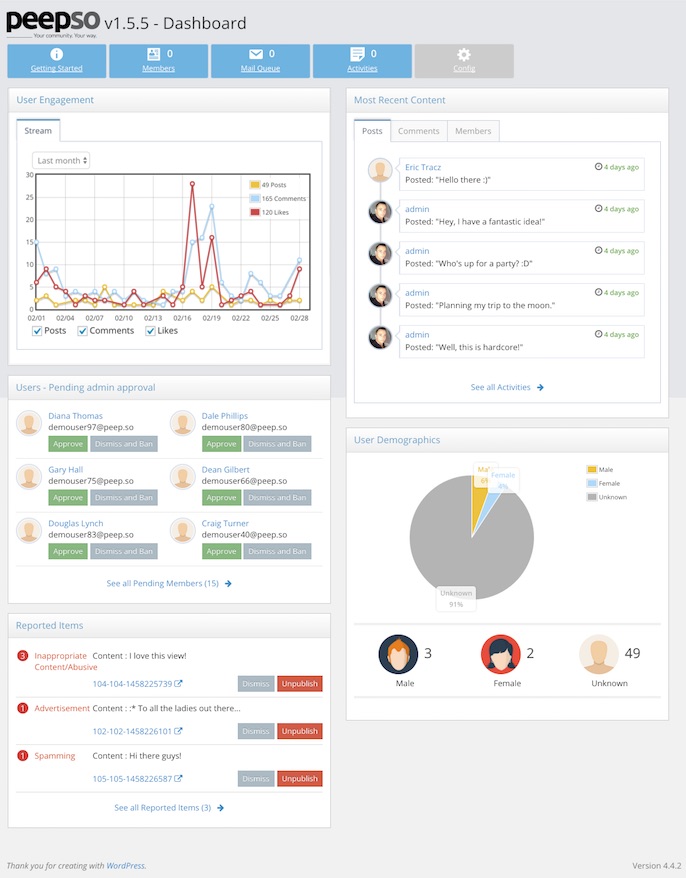Click admin avatar beside "Who's up for a party?"
This screenshot has width=686, height=878.
coord(380,254)
